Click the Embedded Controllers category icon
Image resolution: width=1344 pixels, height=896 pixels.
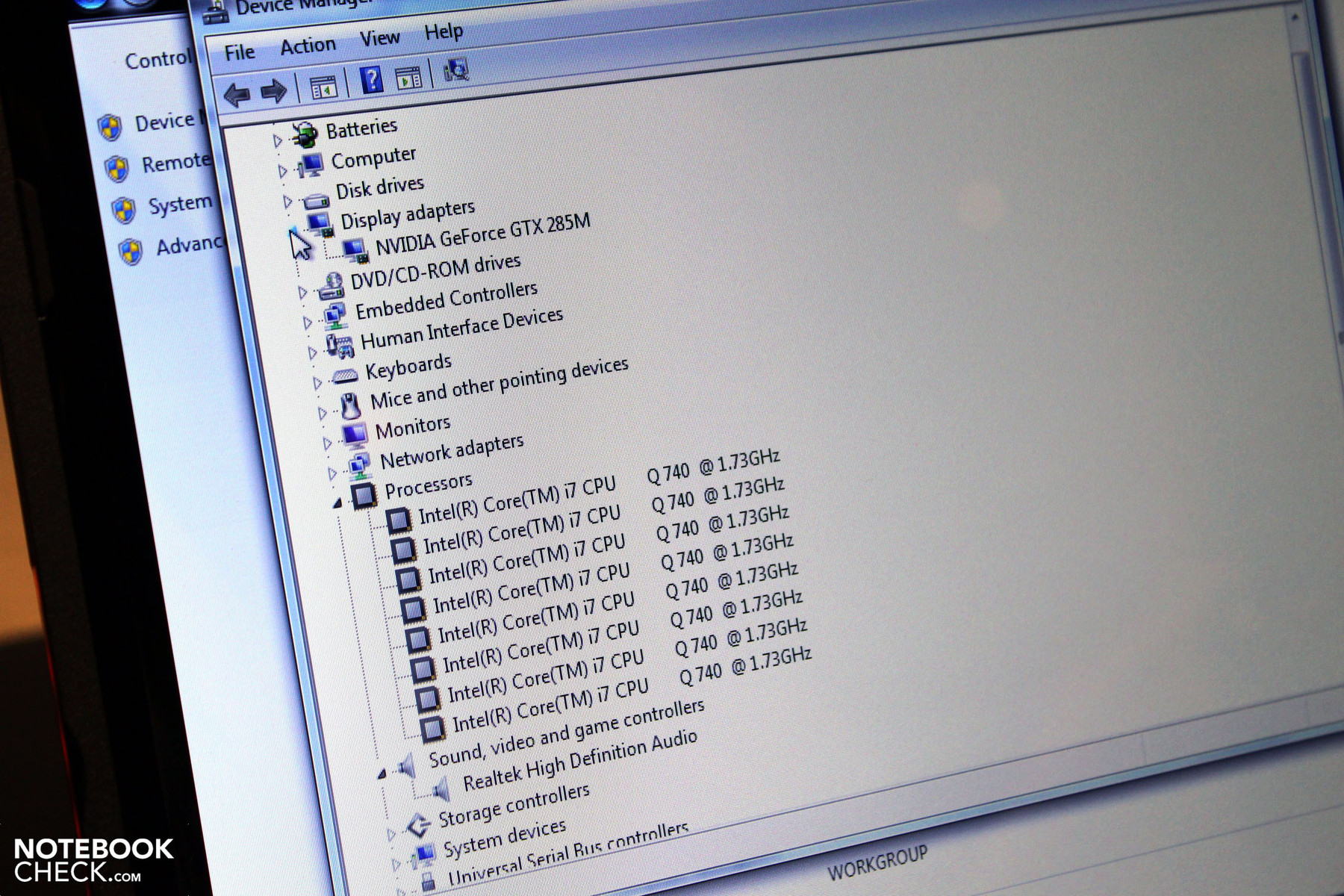(x=335, y=316)
